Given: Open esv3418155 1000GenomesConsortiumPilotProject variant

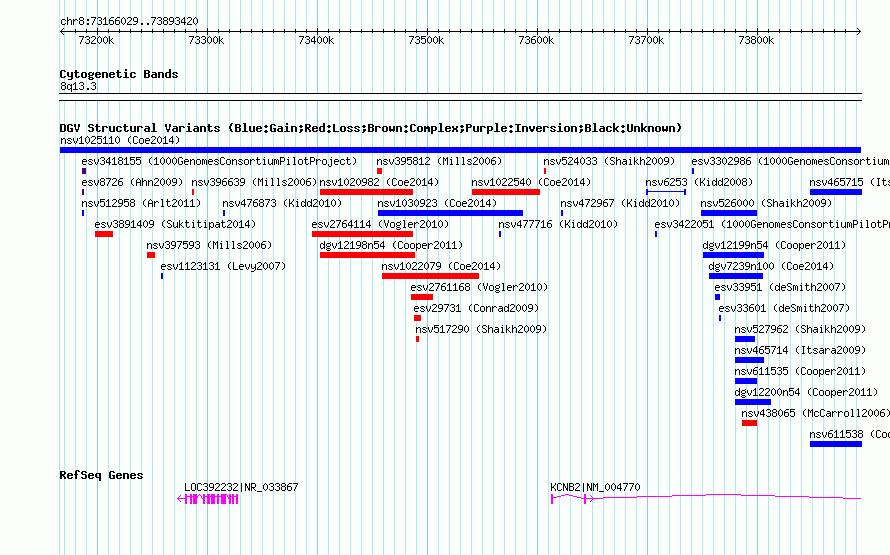Looking at the screenshot, I should (x=219, y=161).
